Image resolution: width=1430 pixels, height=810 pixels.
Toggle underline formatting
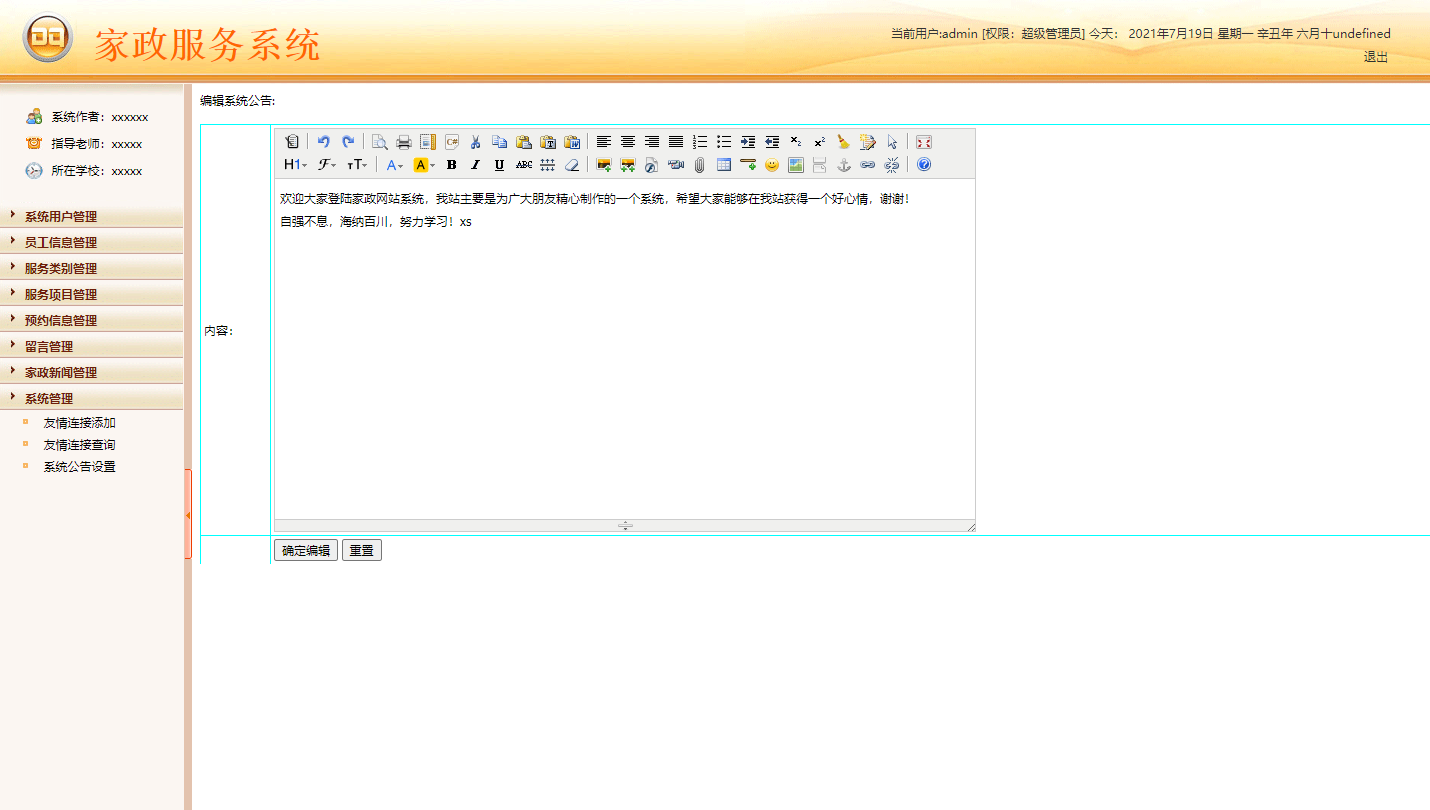[x=500, y=165]
